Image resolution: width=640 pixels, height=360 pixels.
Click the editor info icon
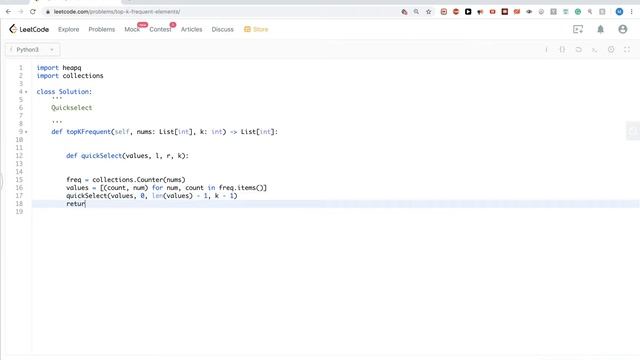tap(546, 50)
